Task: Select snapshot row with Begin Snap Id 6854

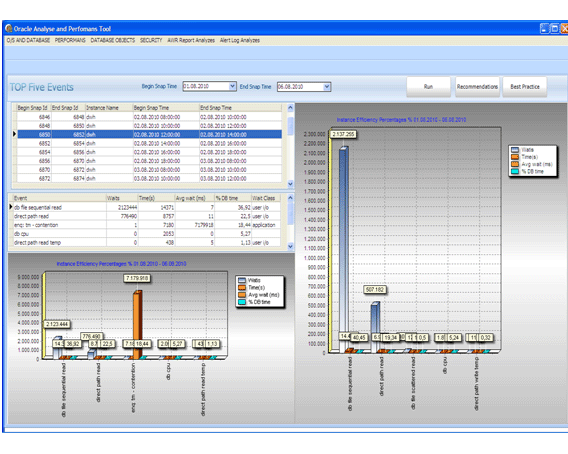Action: tap(149, 152)
